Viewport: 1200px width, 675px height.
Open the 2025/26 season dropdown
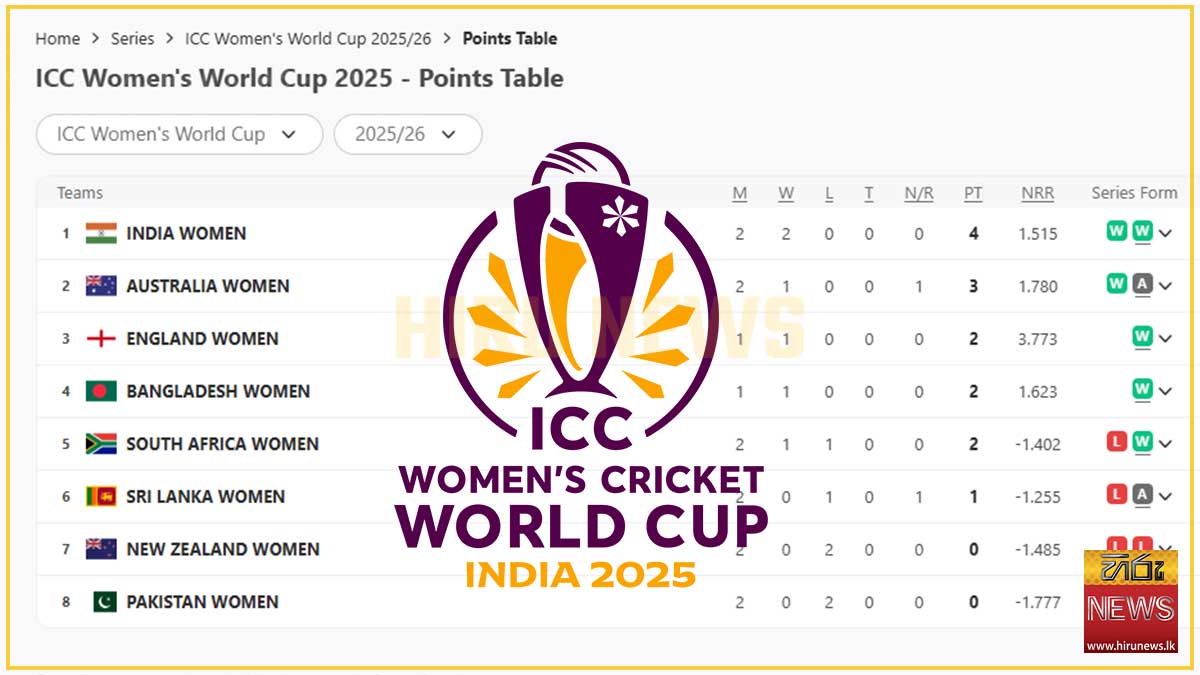[x=407, y=134]
